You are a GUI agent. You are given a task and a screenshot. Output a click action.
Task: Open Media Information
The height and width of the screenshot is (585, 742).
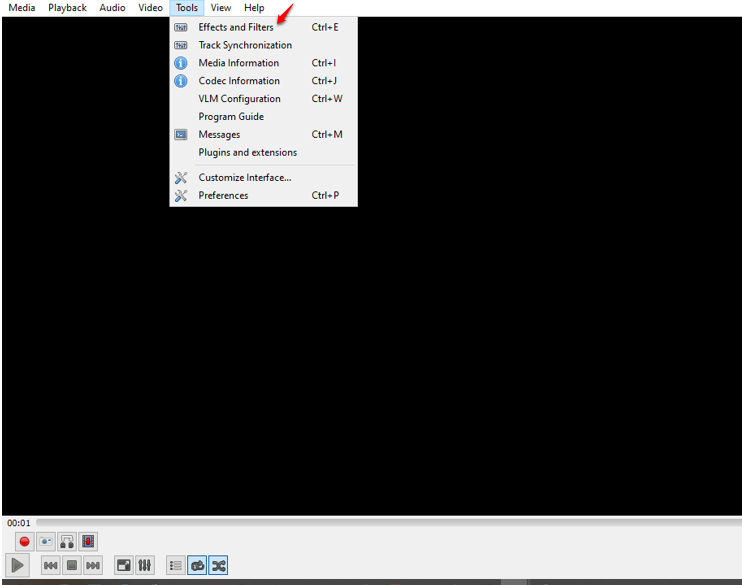tap(264, 63)
